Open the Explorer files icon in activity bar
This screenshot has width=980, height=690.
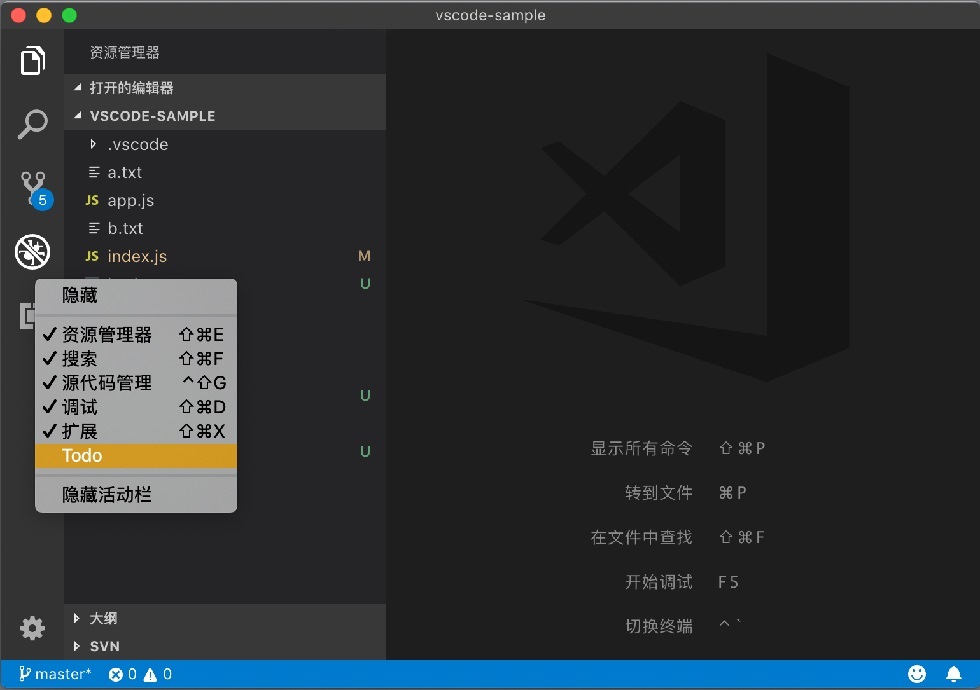coord(32,61)
